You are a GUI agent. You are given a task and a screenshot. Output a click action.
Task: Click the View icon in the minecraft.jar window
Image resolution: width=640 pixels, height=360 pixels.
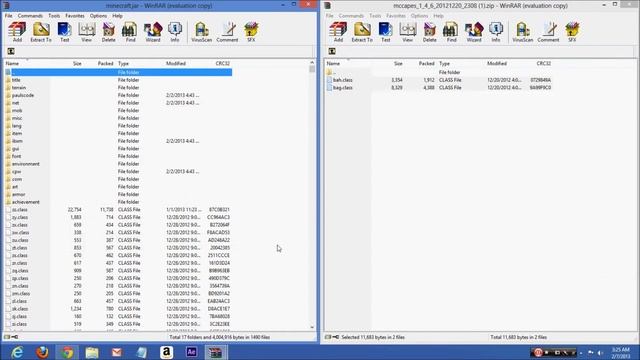[x=87, y=32]
